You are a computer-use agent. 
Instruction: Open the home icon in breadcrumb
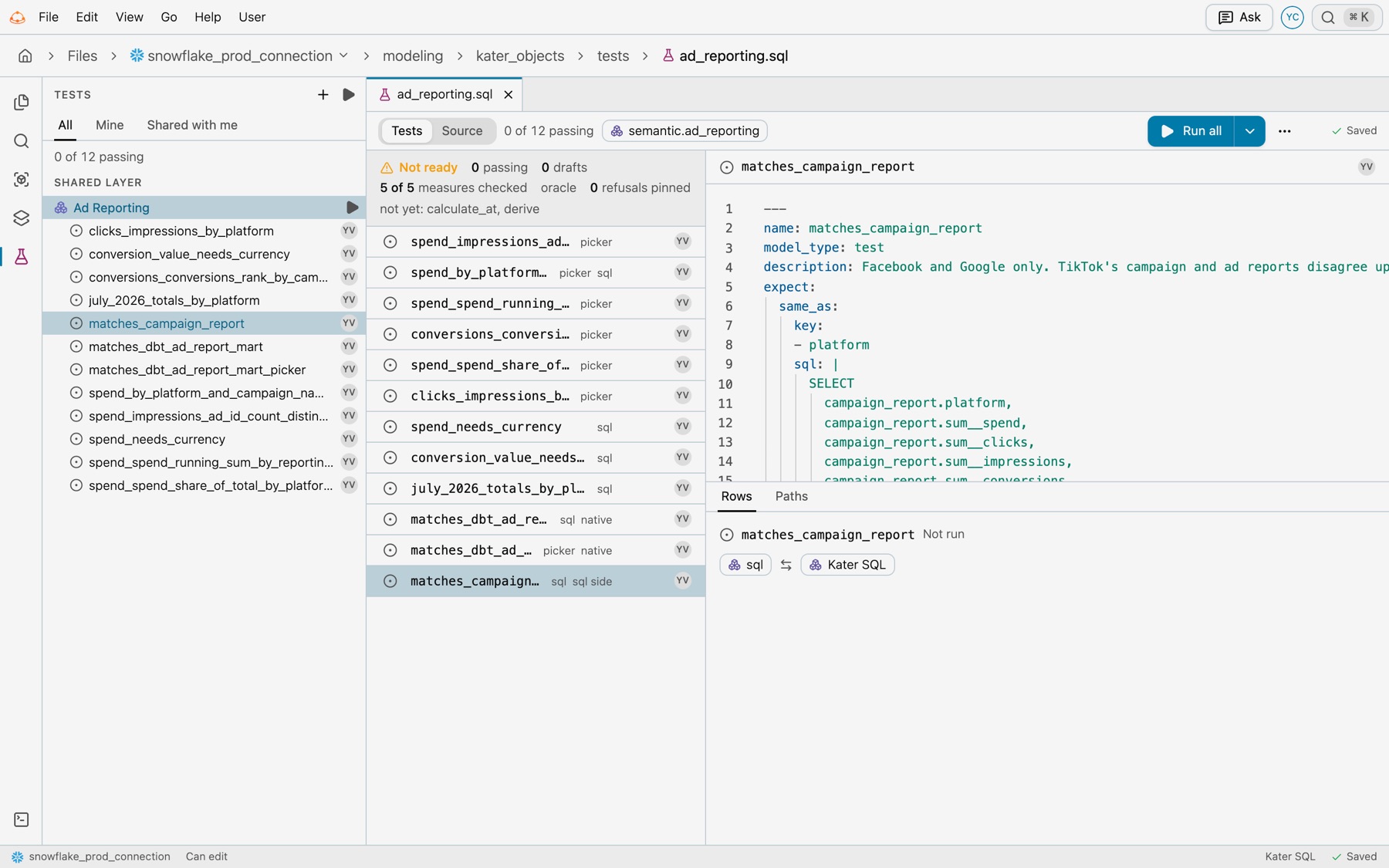tap(25, 56)
